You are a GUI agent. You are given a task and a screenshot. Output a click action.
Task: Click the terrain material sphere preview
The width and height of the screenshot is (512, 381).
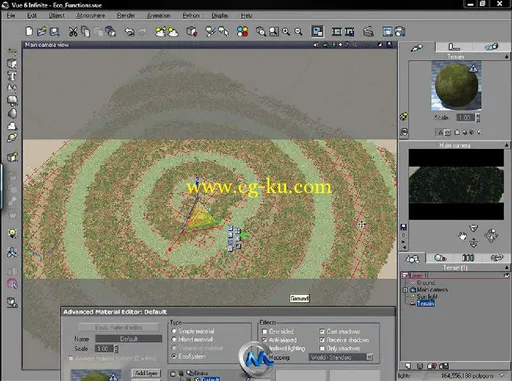pos(456,86)
